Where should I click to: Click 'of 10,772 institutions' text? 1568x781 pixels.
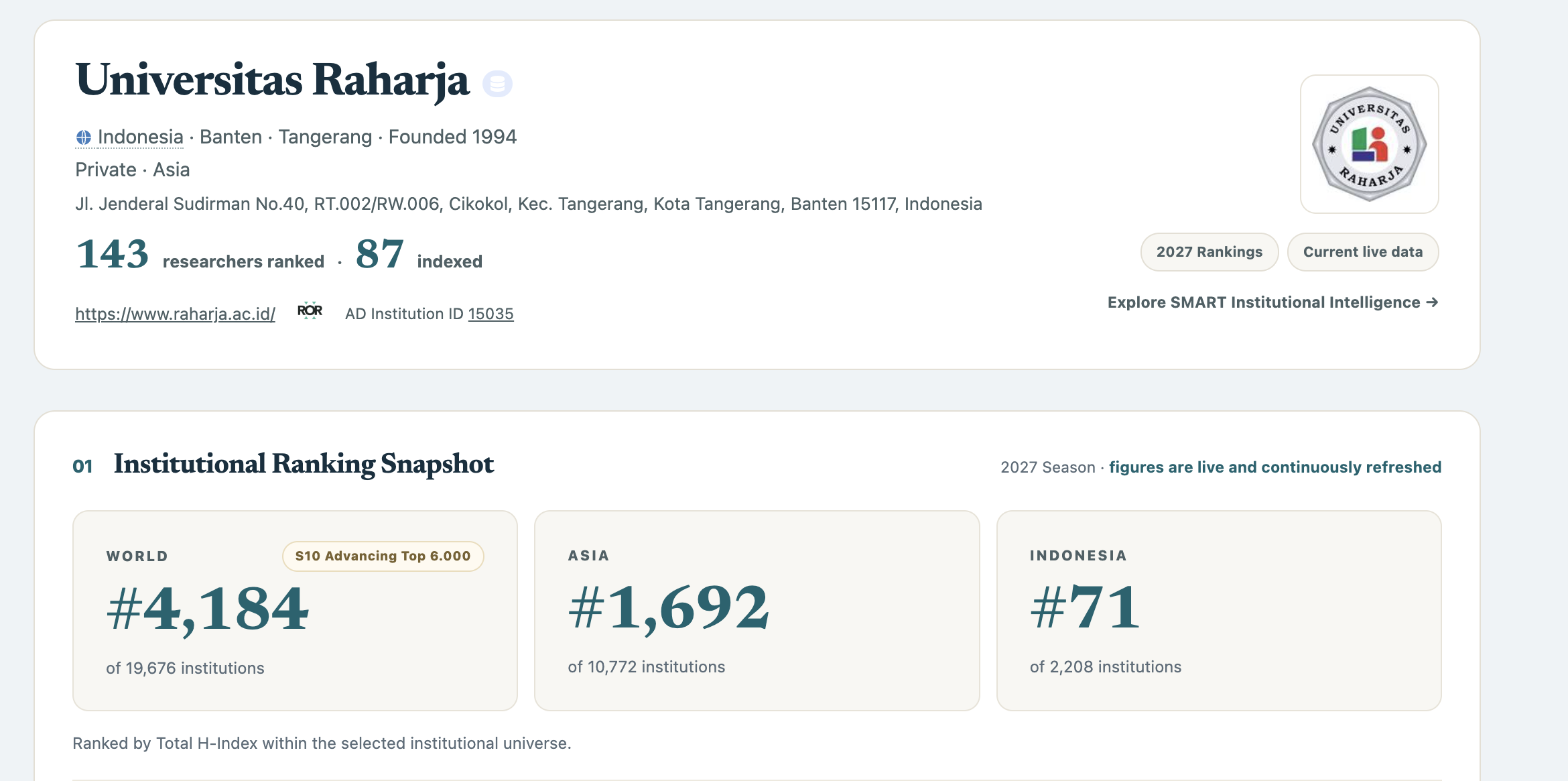tap(647, 667)
